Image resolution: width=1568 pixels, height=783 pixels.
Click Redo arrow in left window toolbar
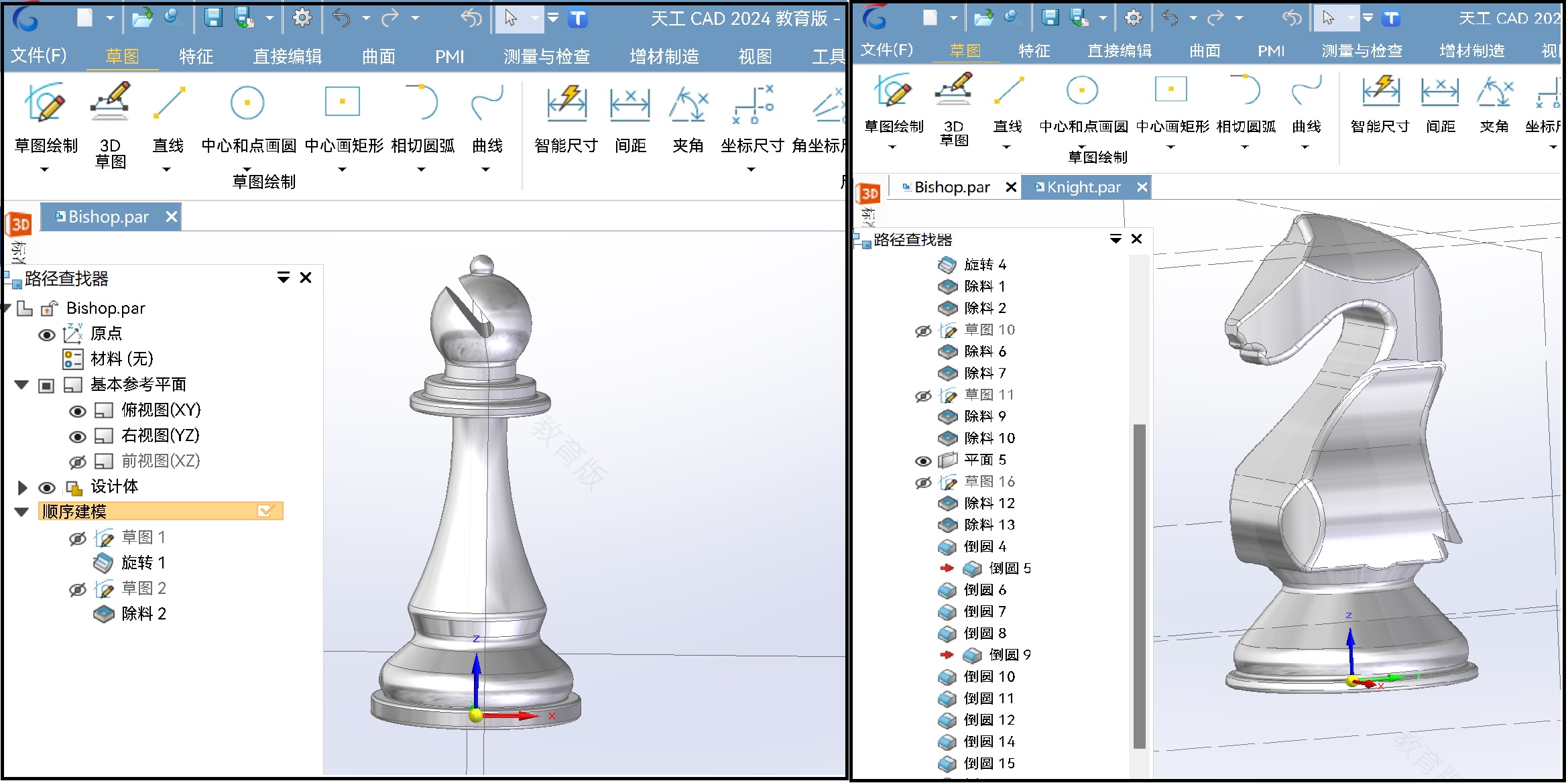click(390, 18)
